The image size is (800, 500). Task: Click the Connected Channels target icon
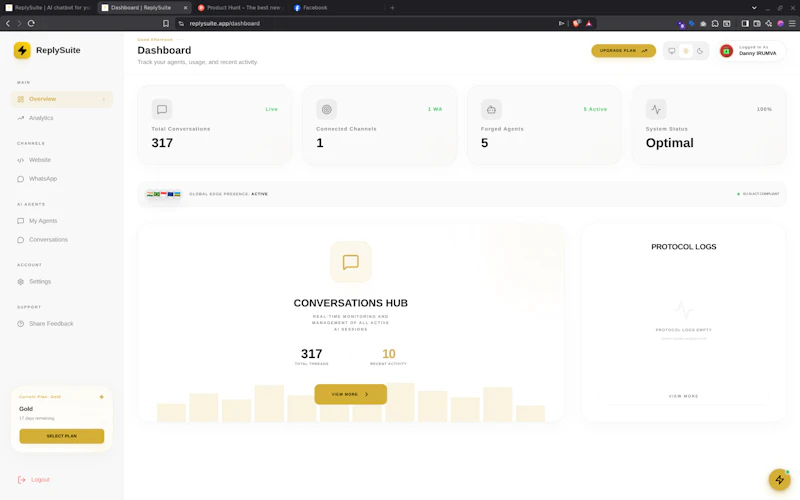327,109
